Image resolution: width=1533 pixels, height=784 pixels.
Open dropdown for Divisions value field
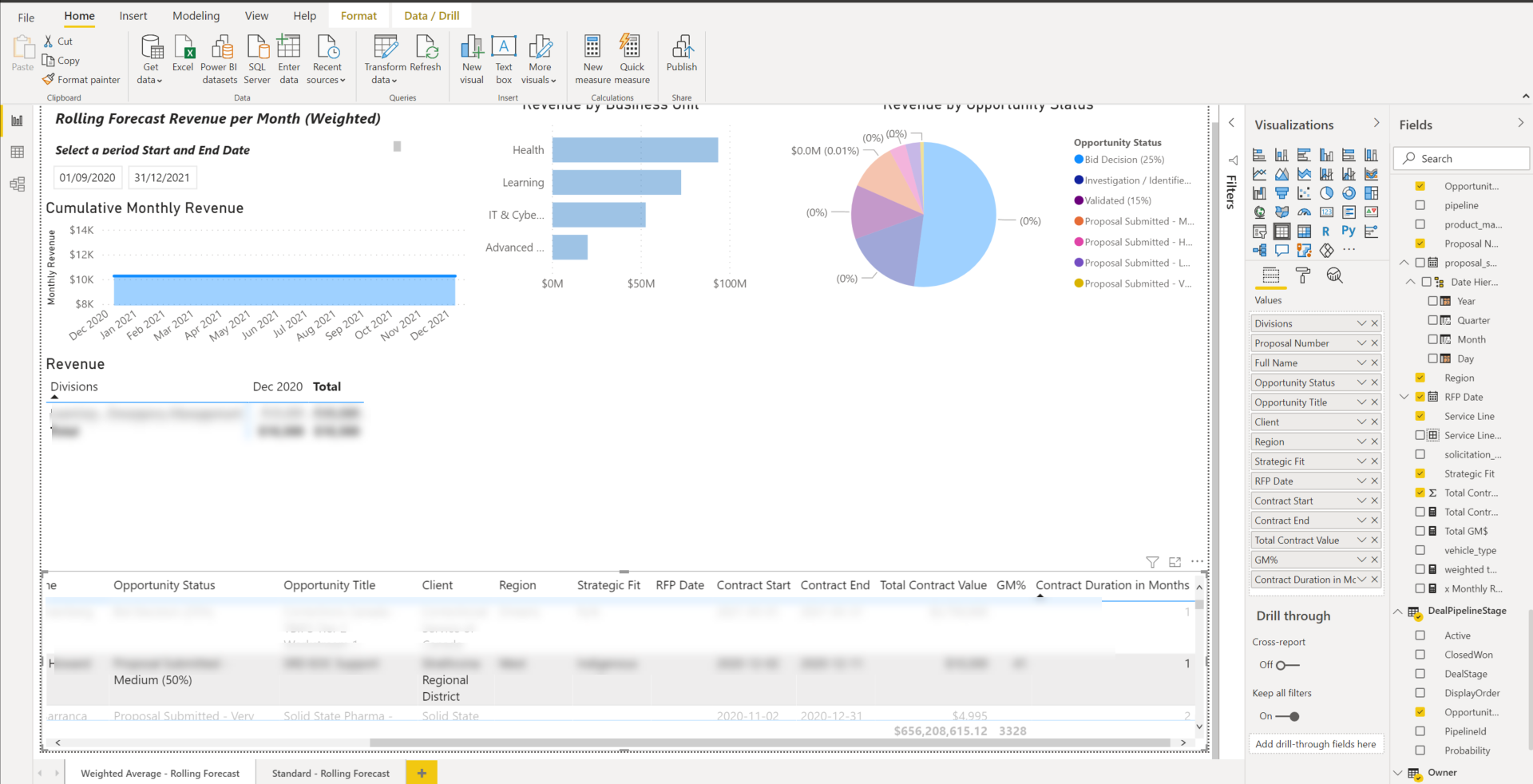point(1361,323)
